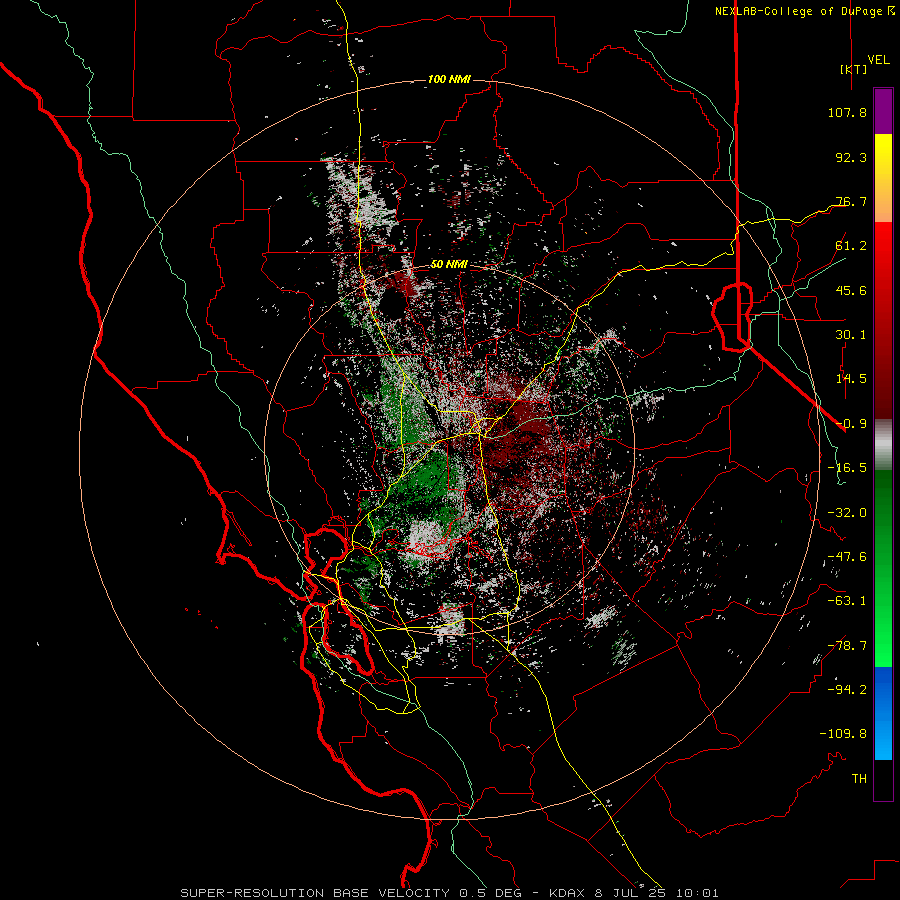Click the -94.2 velocity scale value
This screenshot has height=900, width=900.
(847, 690)
